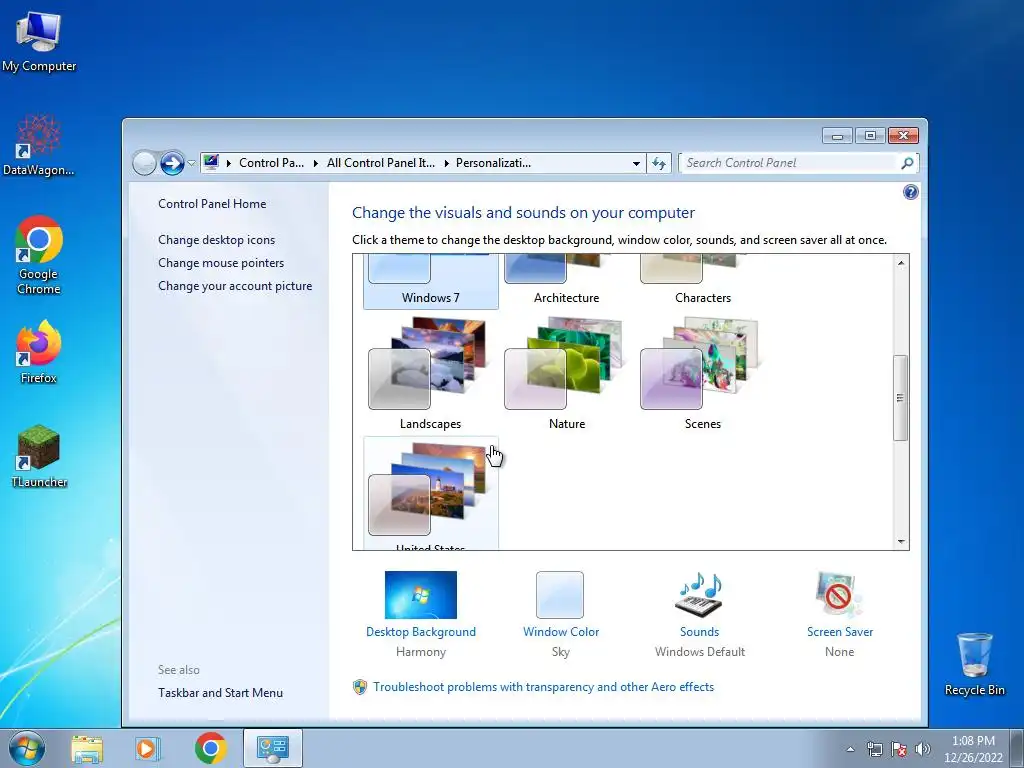Choose the United States theme
1024x768 pixels.
click(x=430, y=494)
